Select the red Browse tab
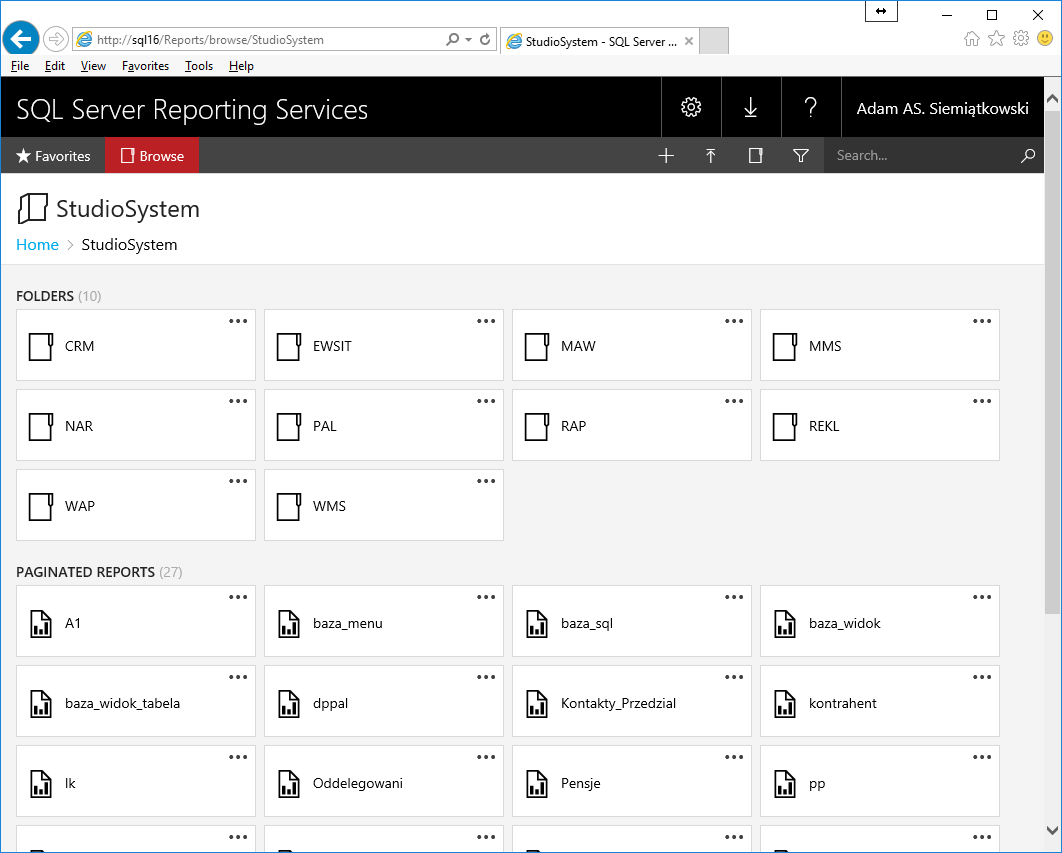 point(152,156)
